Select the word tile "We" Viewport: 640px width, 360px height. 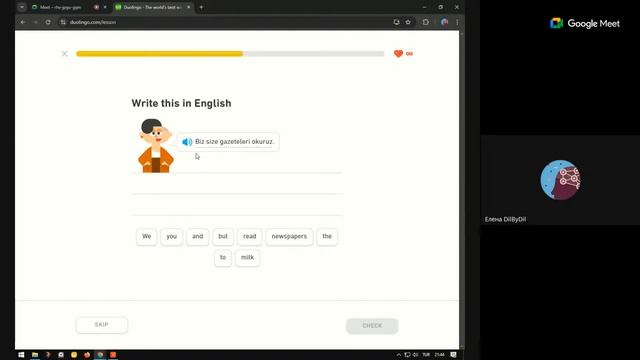[x=147, y=236]
